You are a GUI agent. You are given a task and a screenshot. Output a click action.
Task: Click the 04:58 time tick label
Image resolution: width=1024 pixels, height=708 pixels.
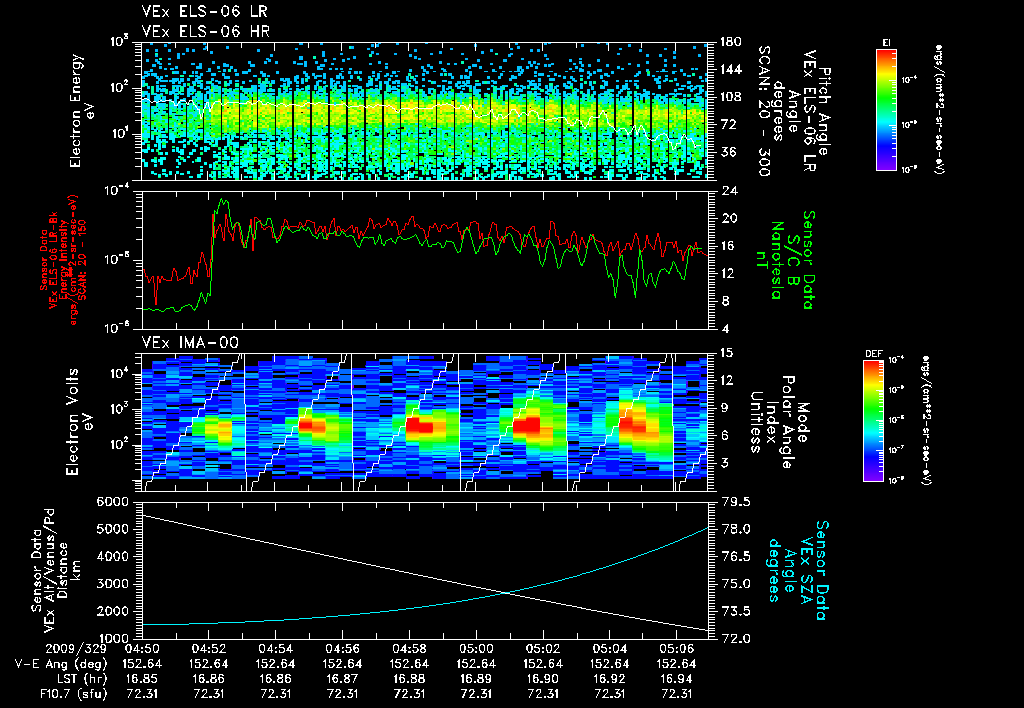coord(409,650)
